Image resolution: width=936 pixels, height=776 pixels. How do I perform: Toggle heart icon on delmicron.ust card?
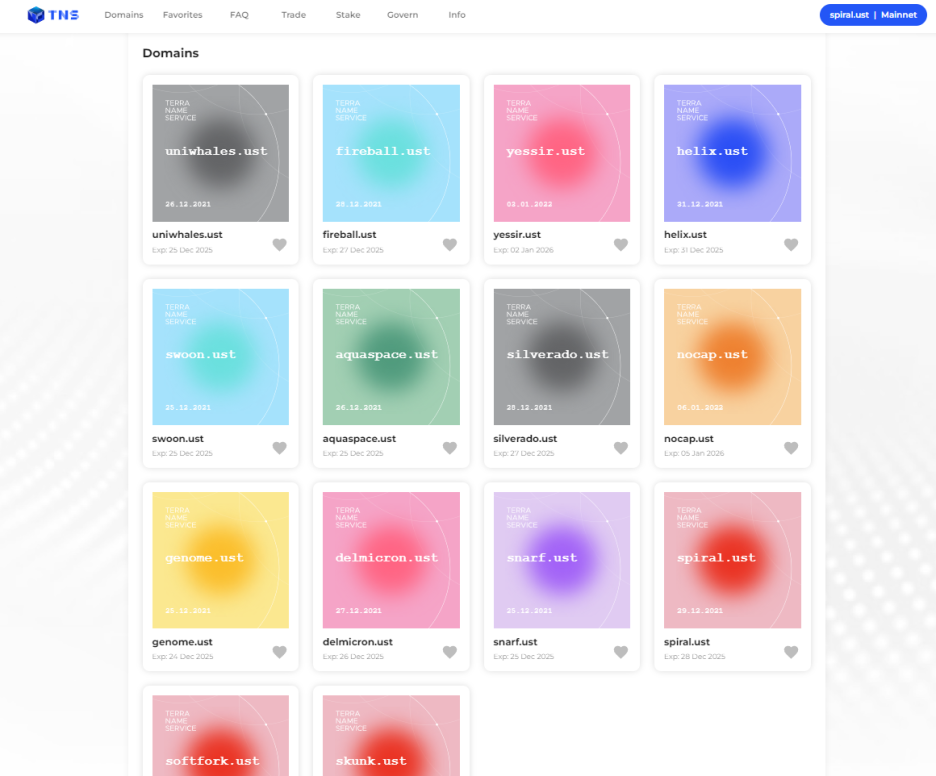pyautogui.click(x=450, y=652)
